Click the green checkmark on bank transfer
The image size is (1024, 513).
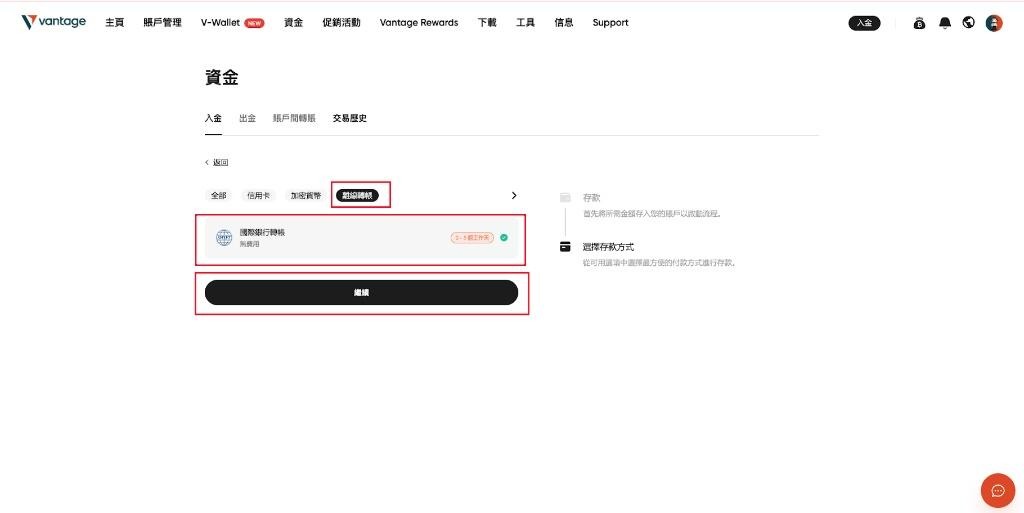click(x=504, y=238)
